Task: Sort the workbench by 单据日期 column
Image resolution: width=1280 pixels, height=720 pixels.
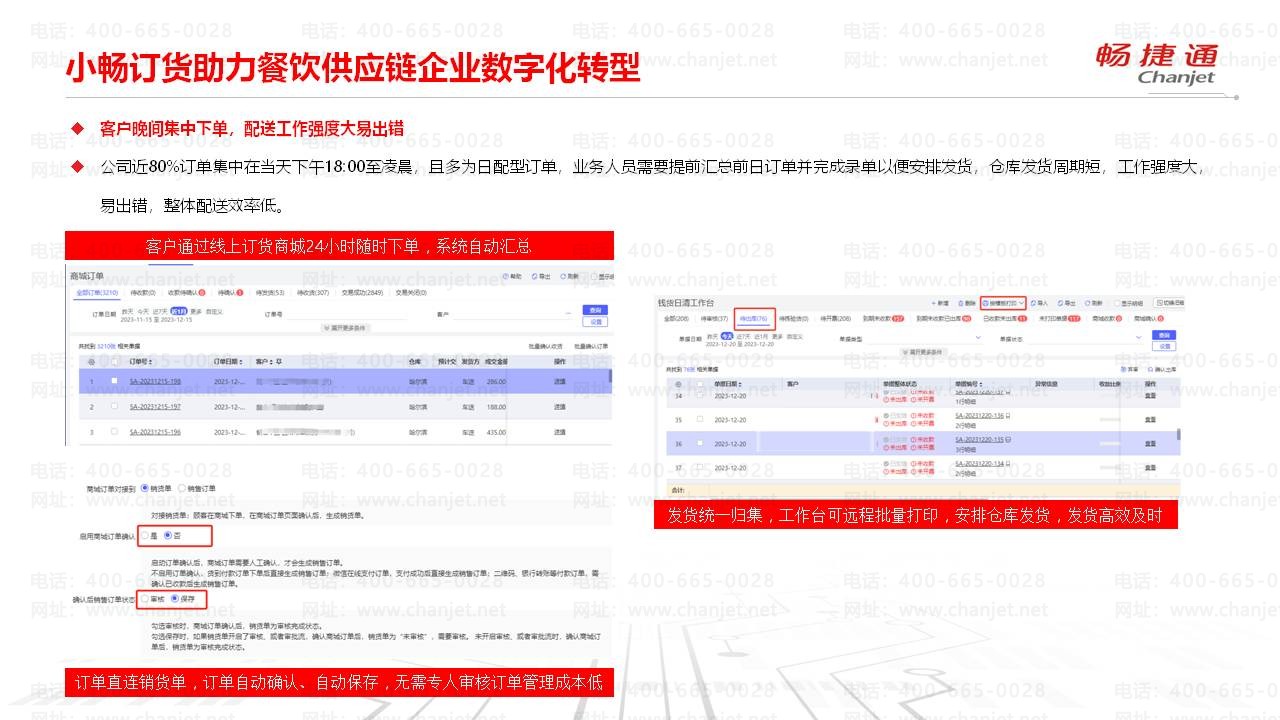Action: click(x=728, y=384)
